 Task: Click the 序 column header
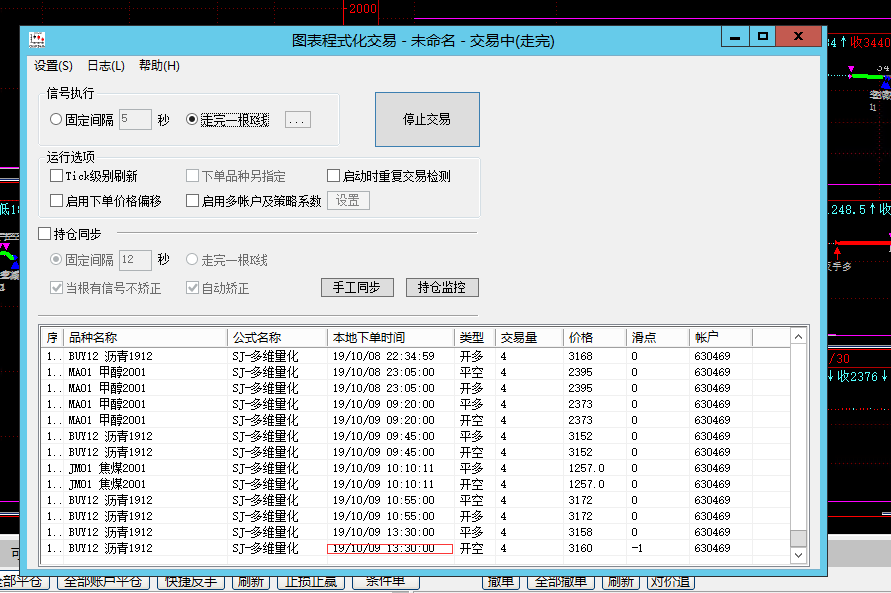pyautogui.click(x=52, y=337)
